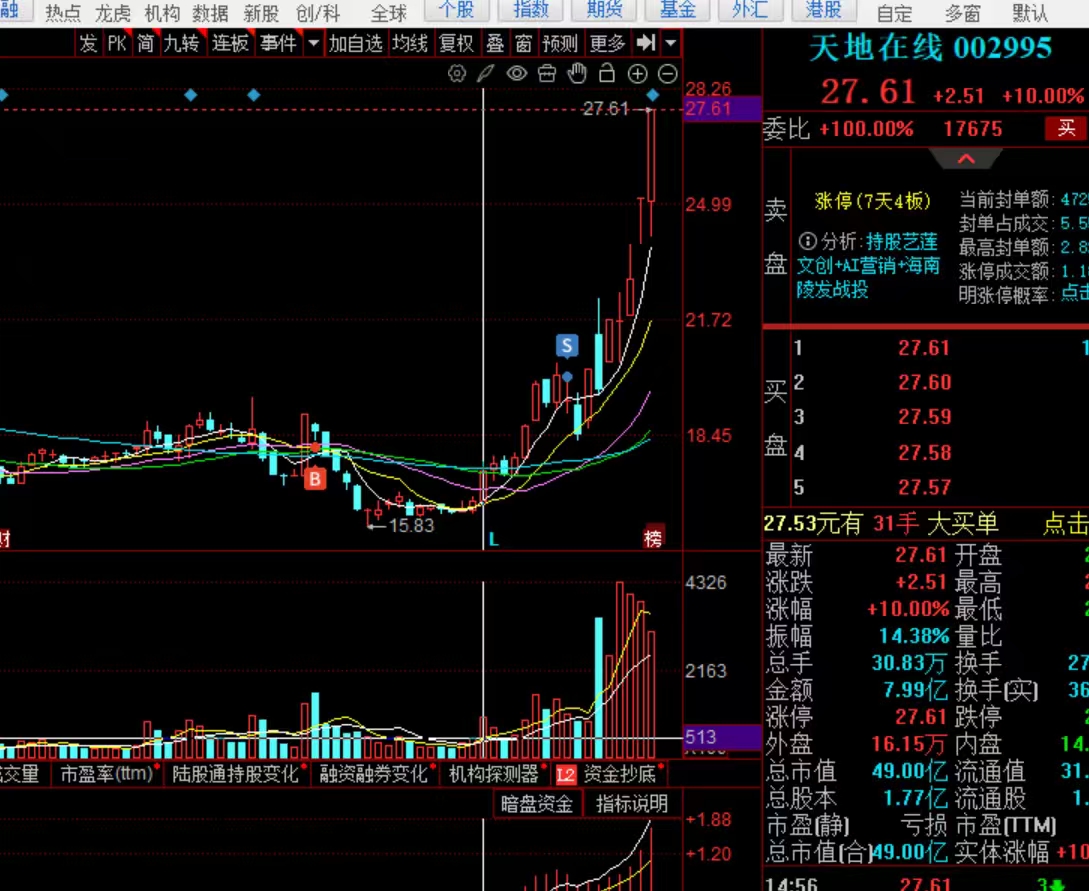Click the 简 toolbar item

coord(145,43)
